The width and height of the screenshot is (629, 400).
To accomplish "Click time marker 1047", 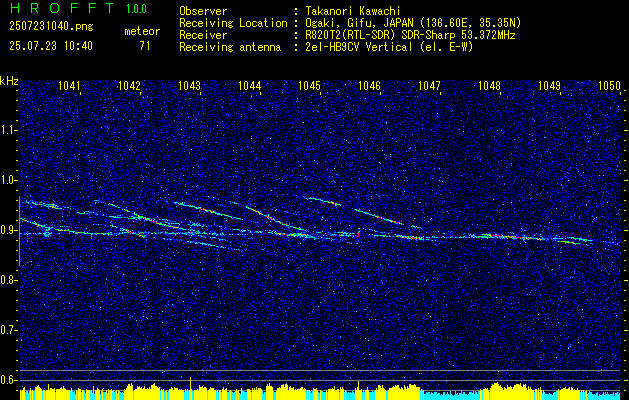I will click(x=429, y=85).
